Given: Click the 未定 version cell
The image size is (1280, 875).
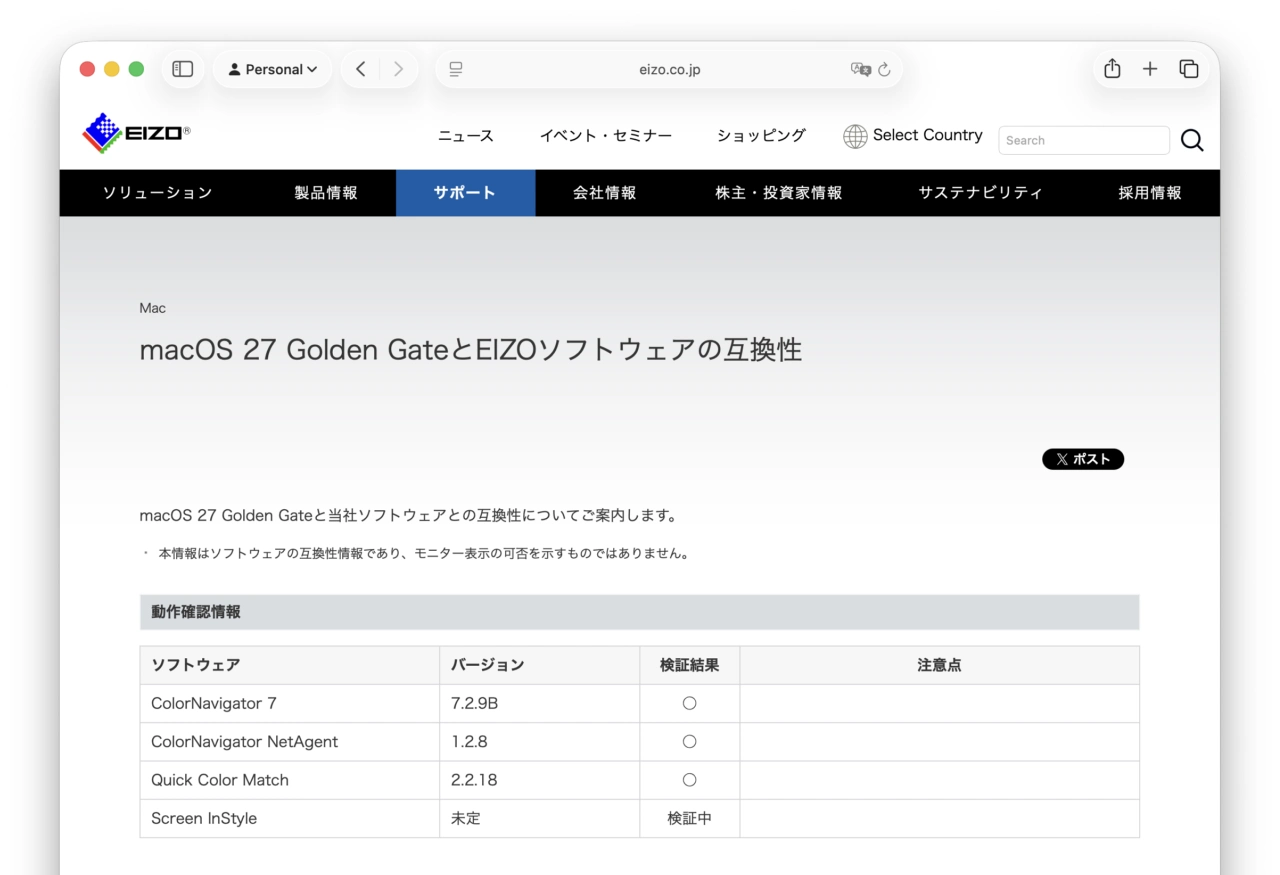Looking at the screenshot, I should (539, 818).
